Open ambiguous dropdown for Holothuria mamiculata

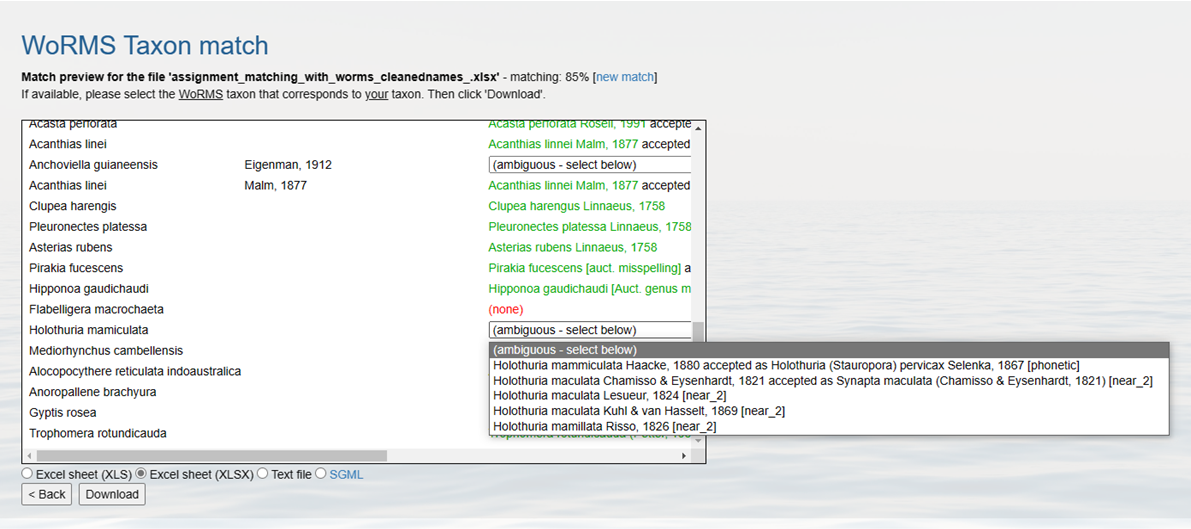pos(590,330)
